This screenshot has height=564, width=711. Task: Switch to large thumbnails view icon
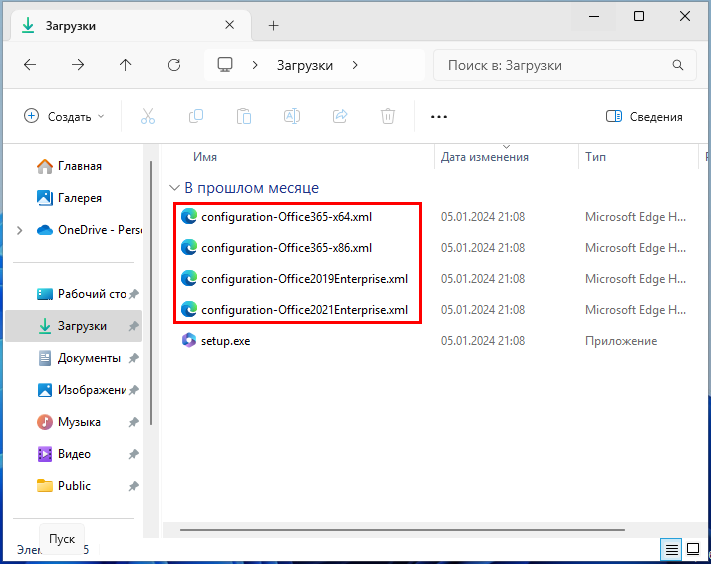(x=693, y=549)
